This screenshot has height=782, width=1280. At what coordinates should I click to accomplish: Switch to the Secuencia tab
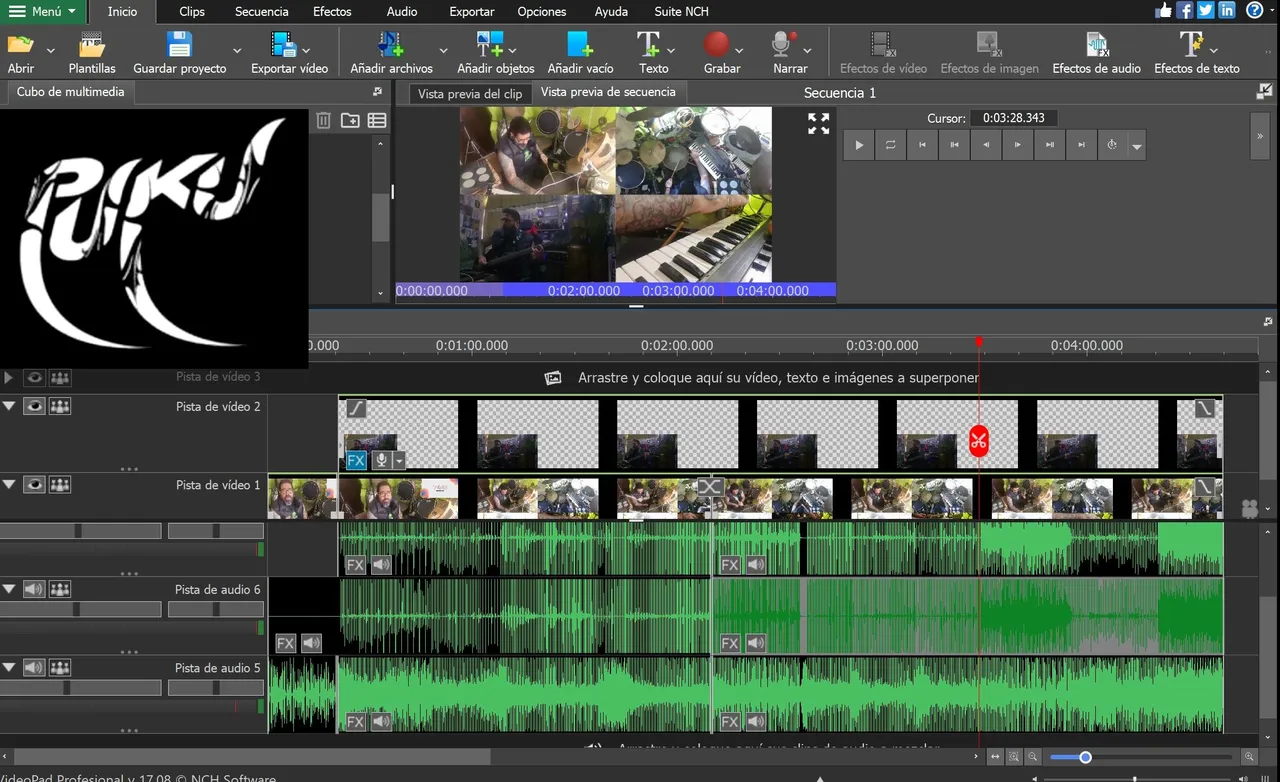(x=262, y=12)
